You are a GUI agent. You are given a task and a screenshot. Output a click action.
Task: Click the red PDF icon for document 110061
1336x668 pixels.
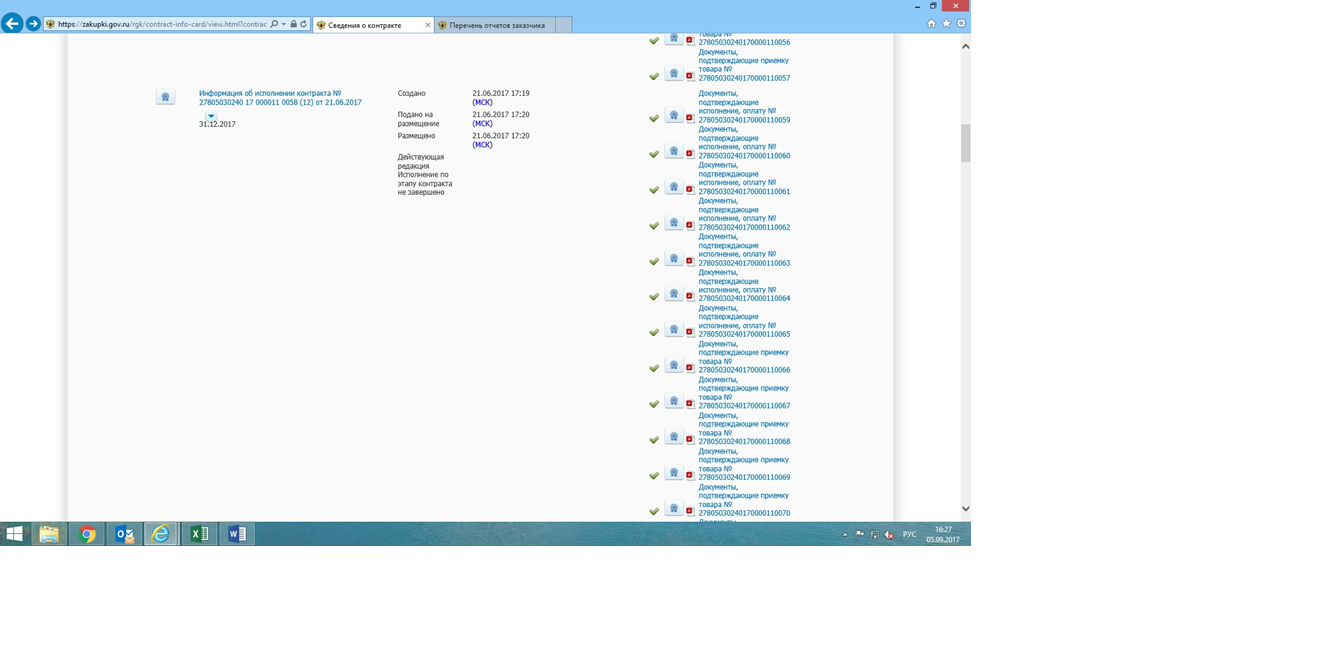[690, 189]
